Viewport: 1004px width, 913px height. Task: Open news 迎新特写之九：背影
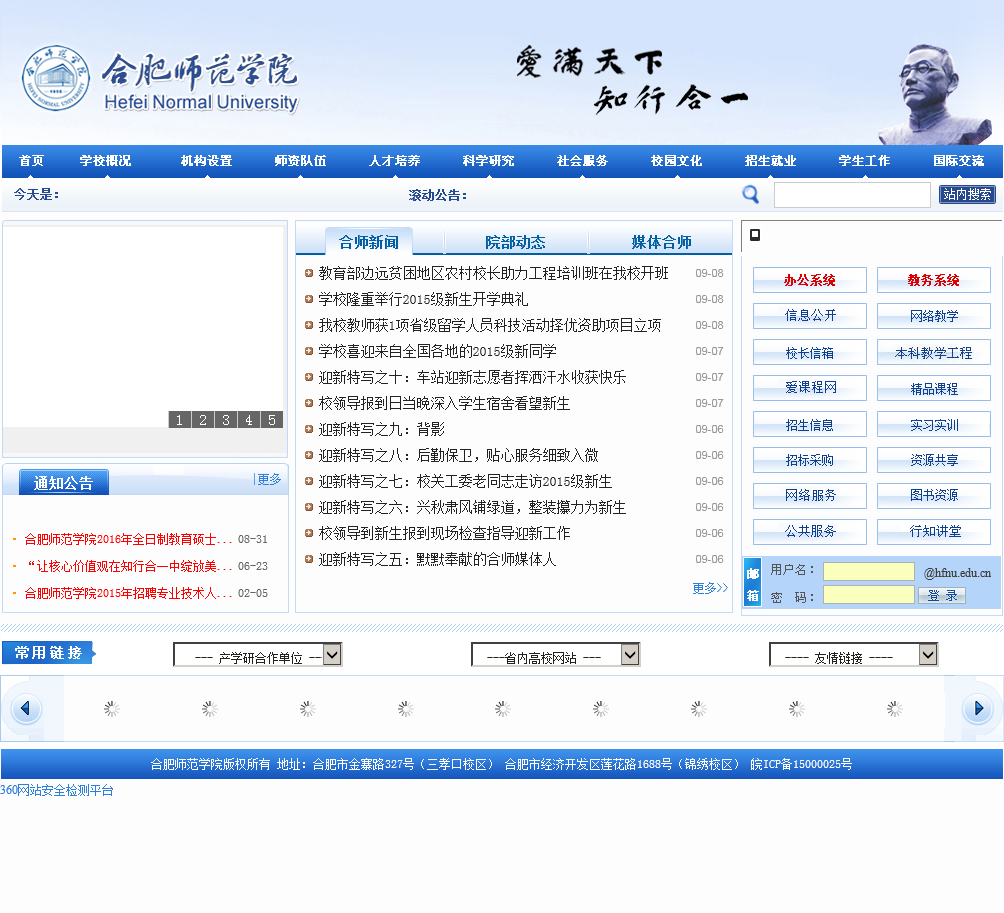coord(382,429)
